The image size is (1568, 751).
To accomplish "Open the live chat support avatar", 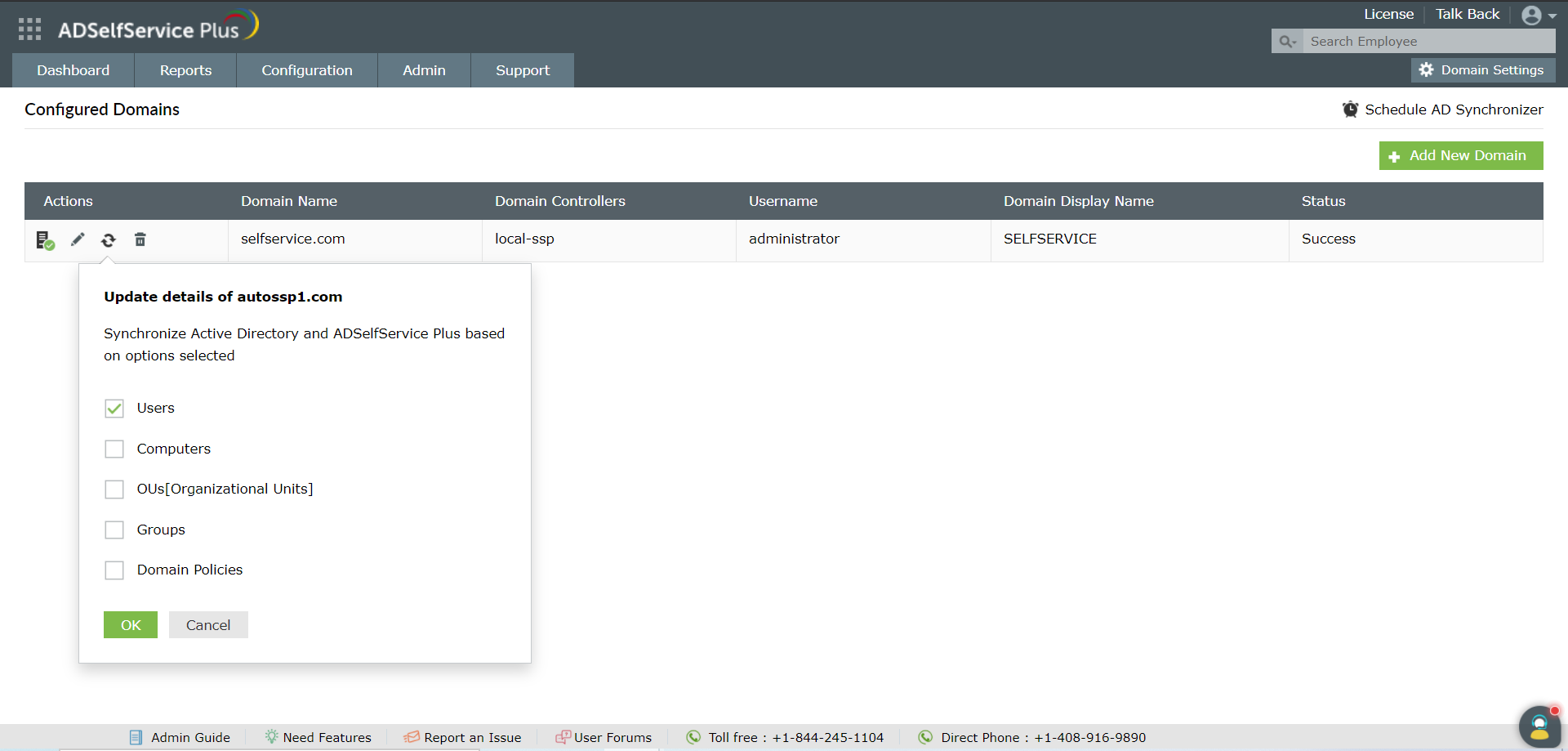I will [x=1539, y=726].
